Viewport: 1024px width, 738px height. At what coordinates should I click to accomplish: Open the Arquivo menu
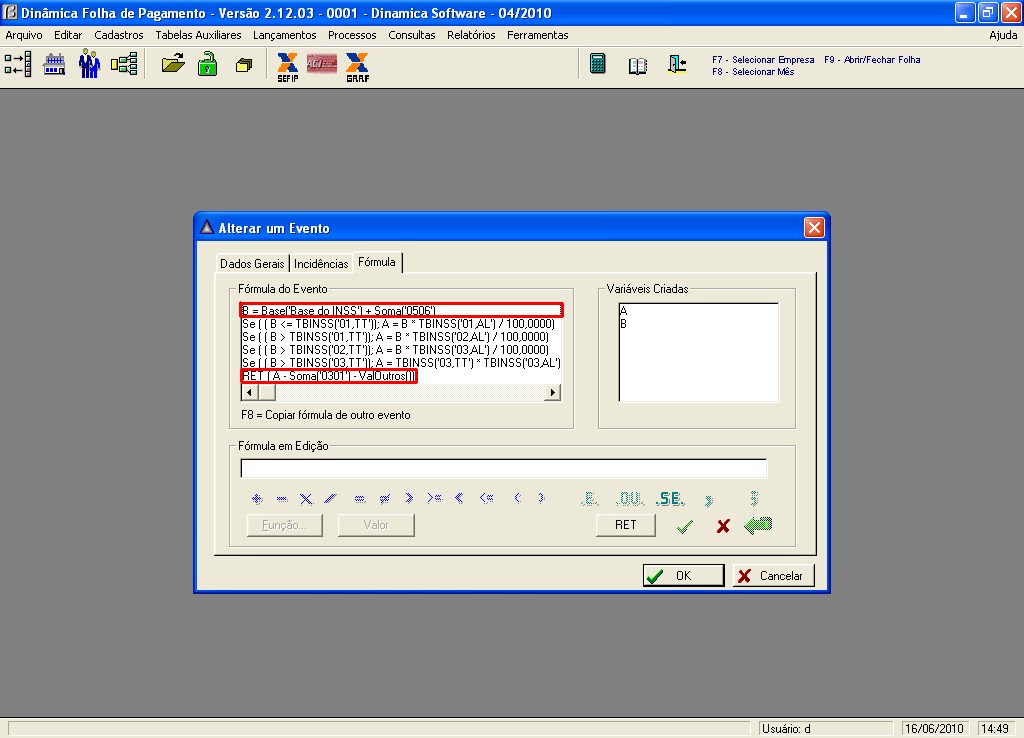coord(24,35)
